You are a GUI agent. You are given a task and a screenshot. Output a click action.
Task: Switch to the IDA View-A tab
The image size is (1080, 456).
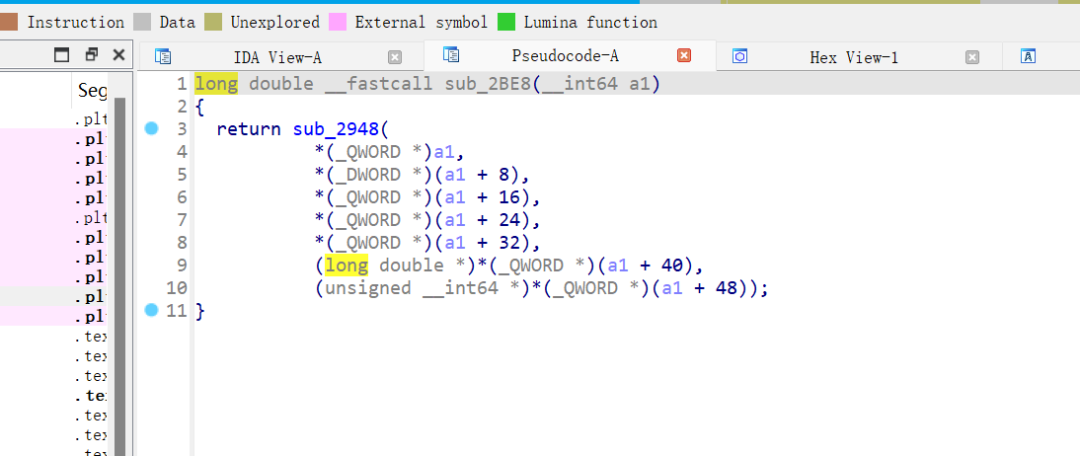(x=277, y=57)
